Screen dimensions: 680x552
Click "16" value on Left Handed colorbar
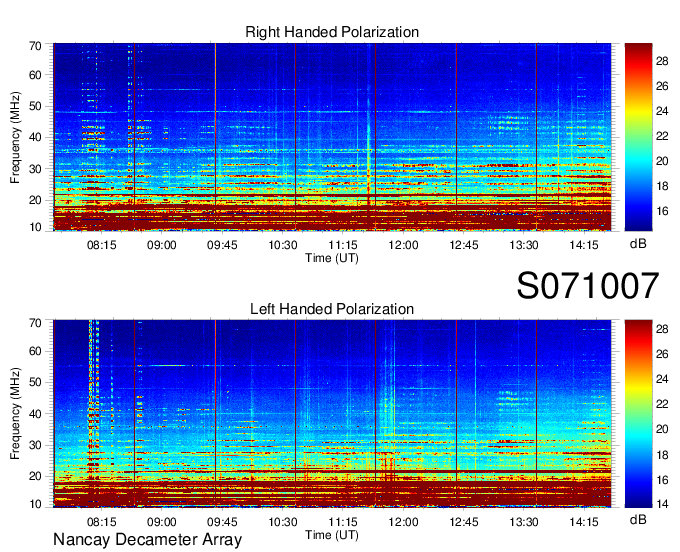(662, 480)
